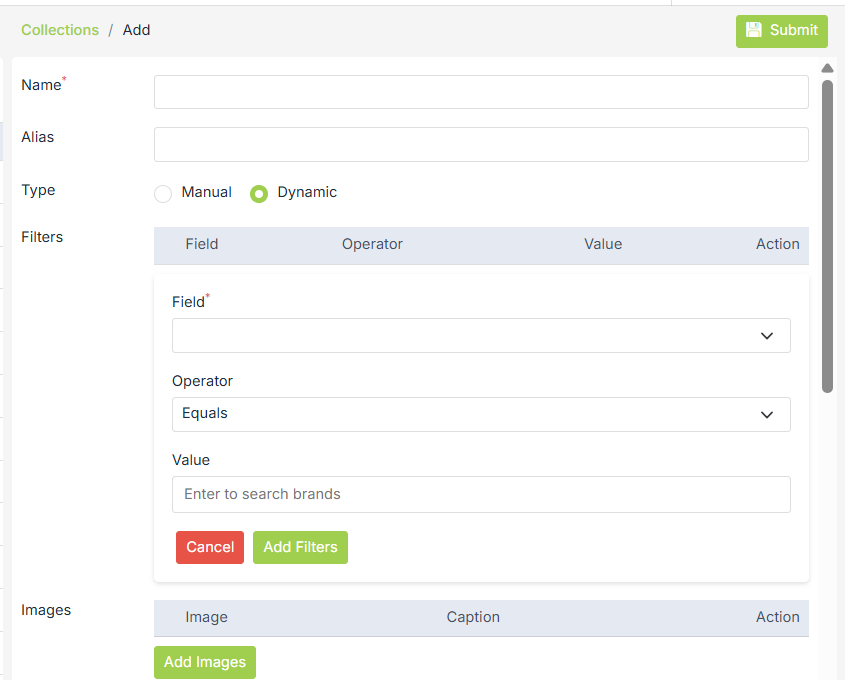Open the Operator dropdown showing Equals

coord(480,414)
